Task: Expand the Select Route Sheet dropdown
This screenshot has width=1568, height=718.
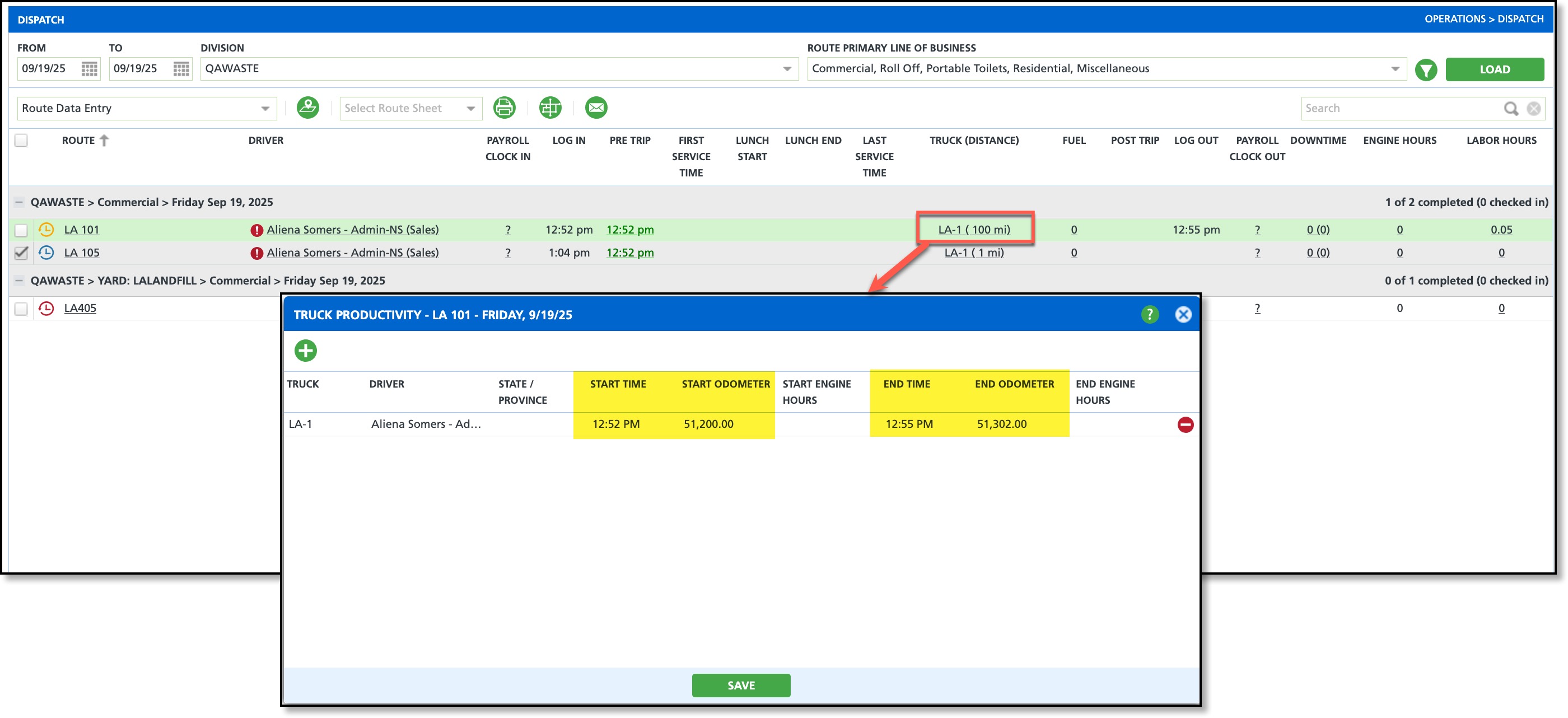Action: click(x=470, y=109)
